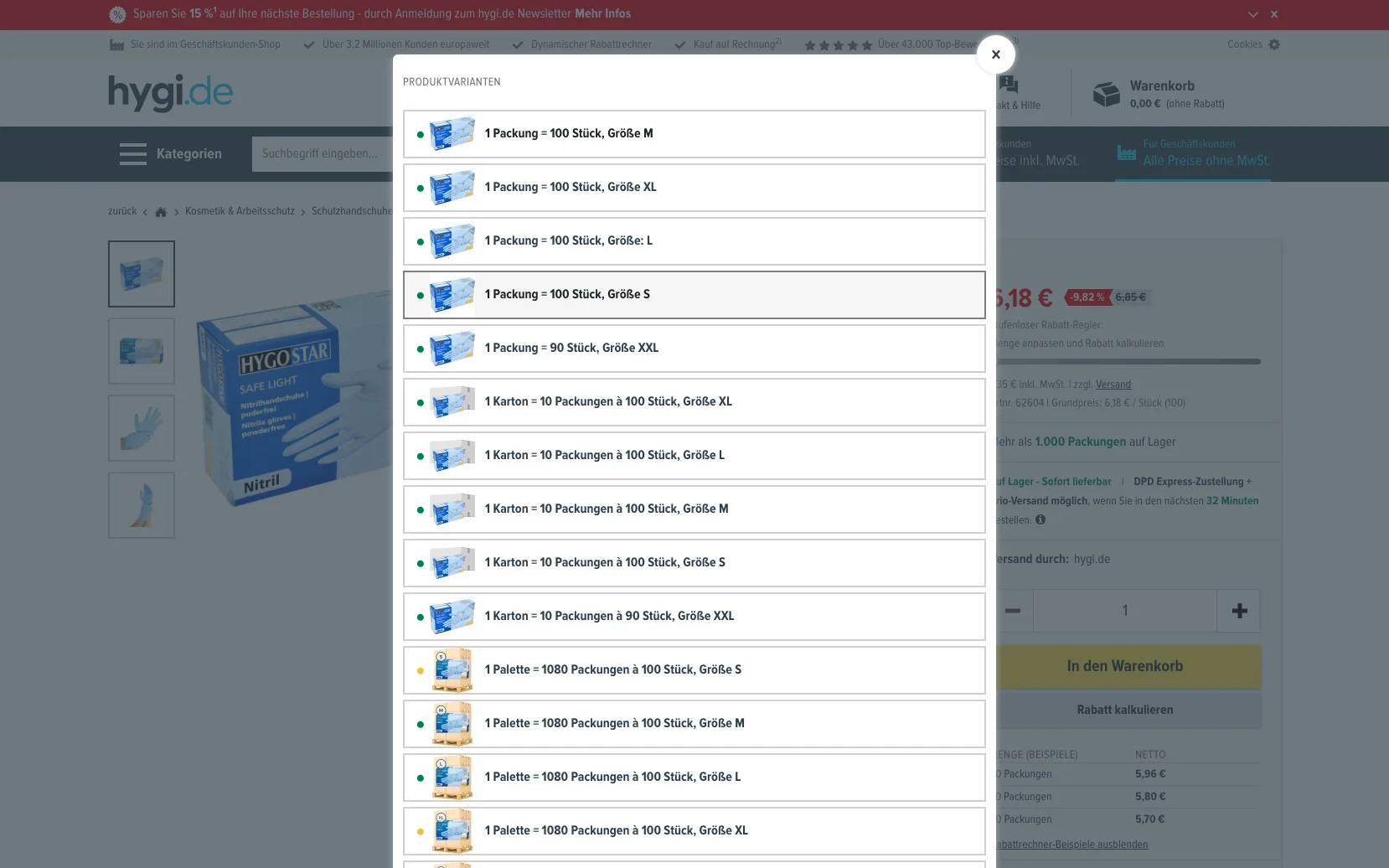Click the box image for Karton 90 Stück XXL
This screenshot has width=1389, height=868.
452,617
